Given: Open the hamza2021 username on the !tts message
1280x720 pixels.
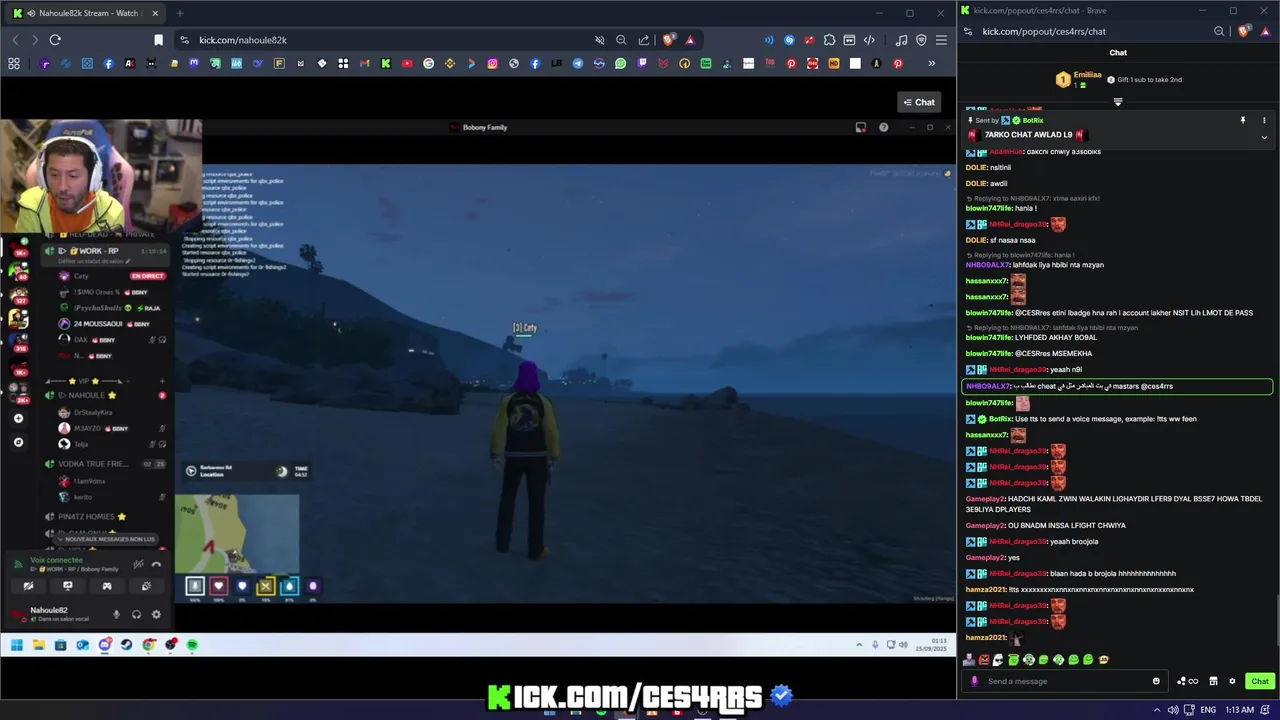Looking at the screenshot, I should [986, 590].
